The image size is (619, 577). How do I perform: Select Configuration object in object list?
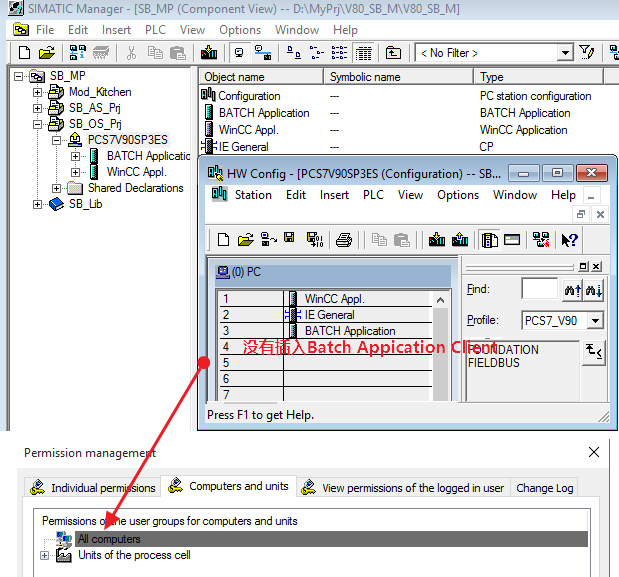[249, 96]
